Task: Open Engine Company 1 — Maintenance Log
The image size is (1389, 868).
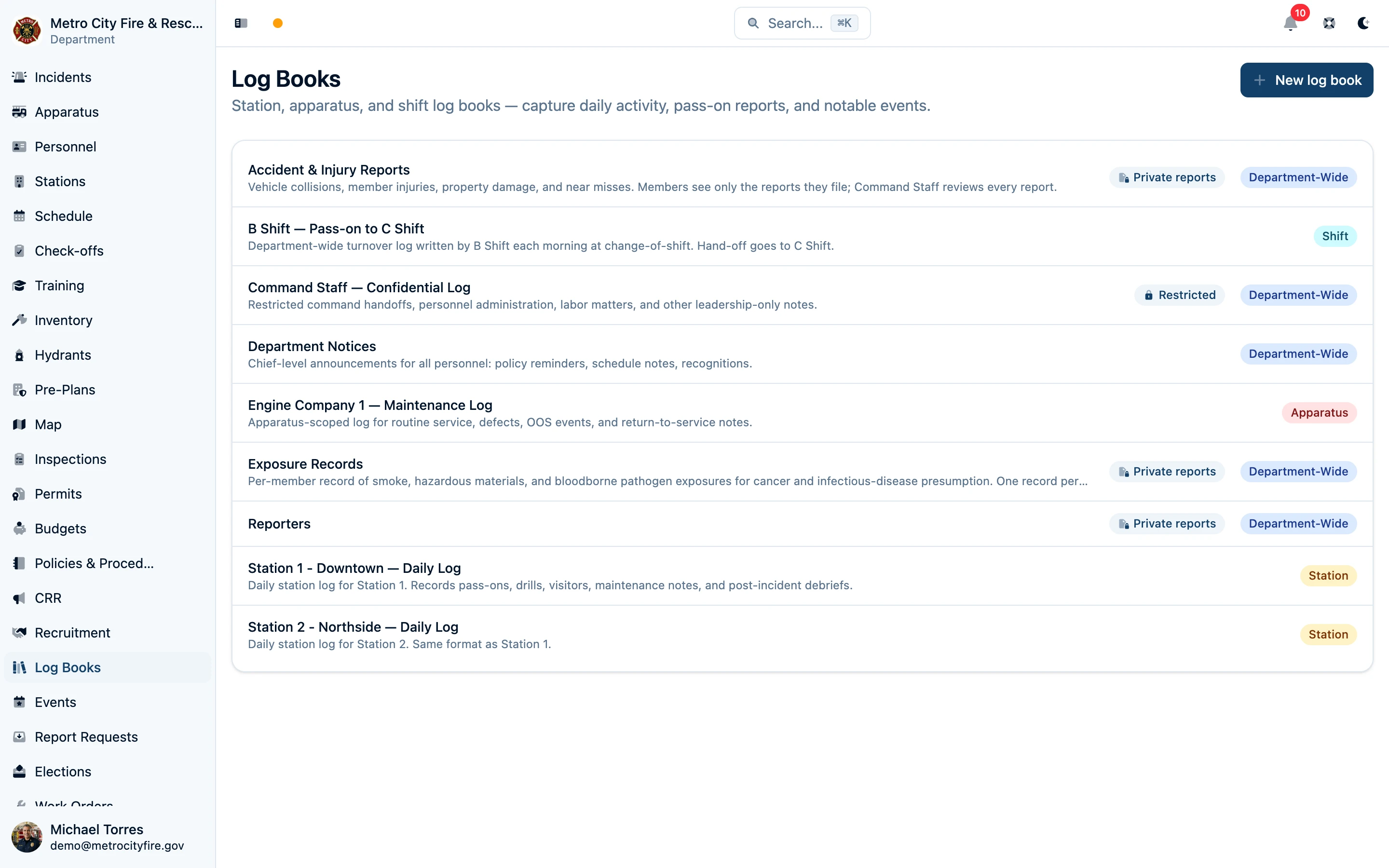Action: pyautogui.click(x=802, y=413)
